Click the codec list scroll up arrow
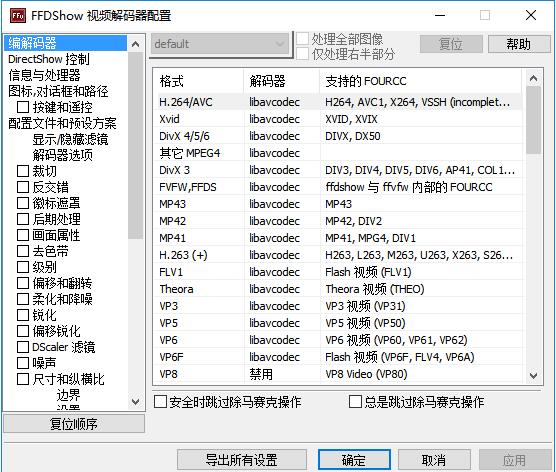This screenshot has width=556, height=472. [533, 78]
